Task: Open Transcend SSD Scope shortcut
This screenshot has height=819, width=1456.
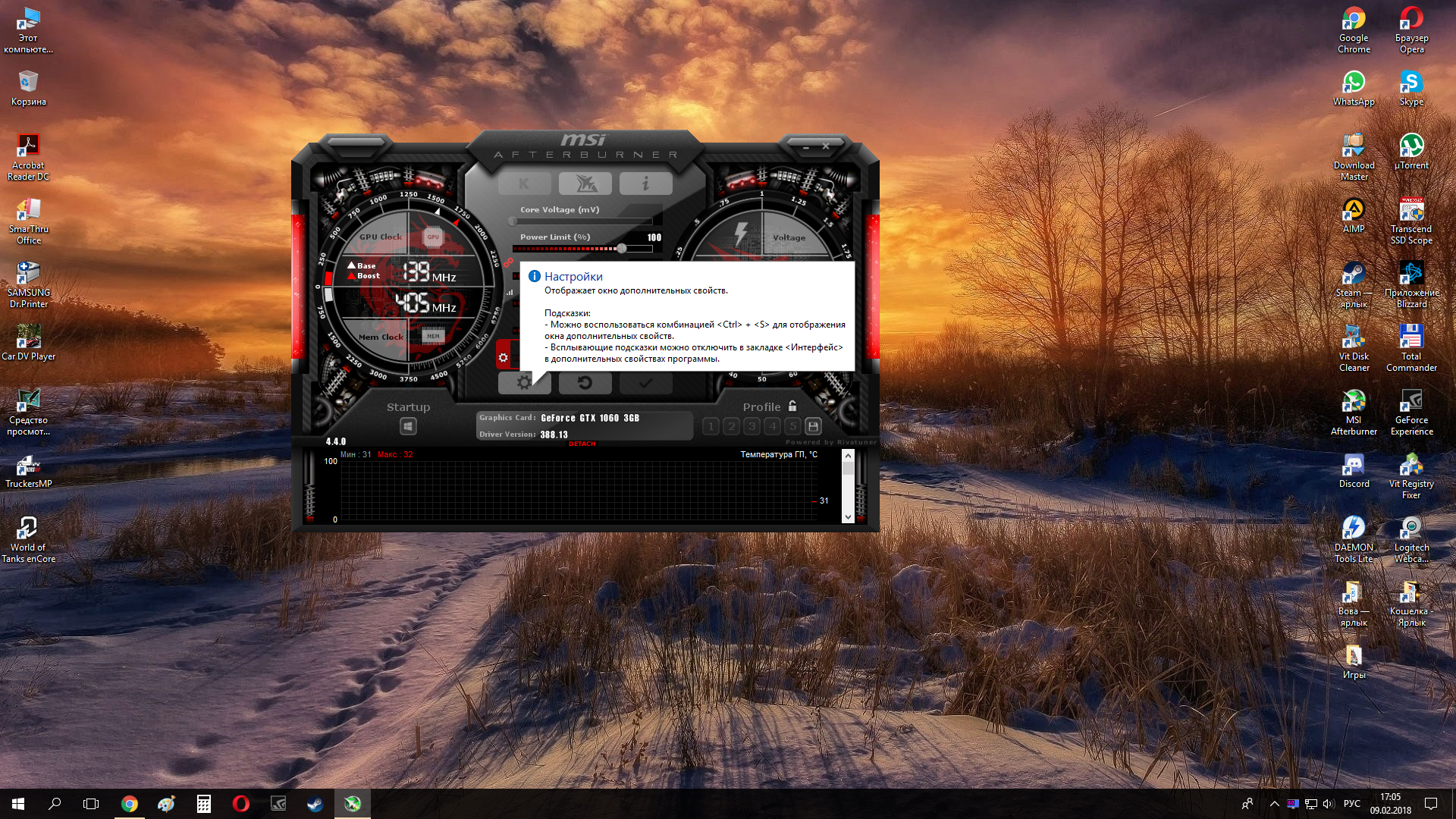Action: (1411, 221)
